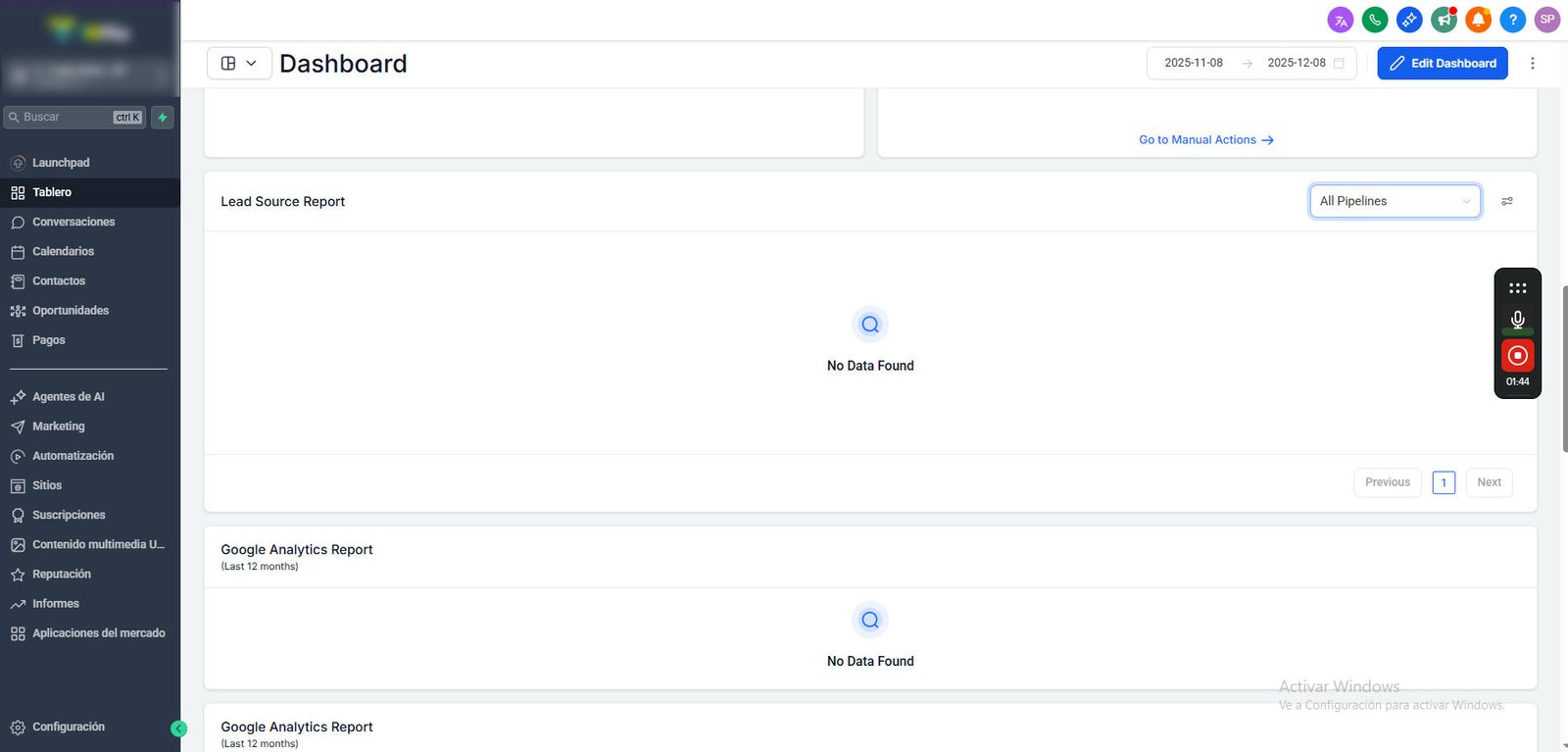Stop the screen recording

point(1518,355)
